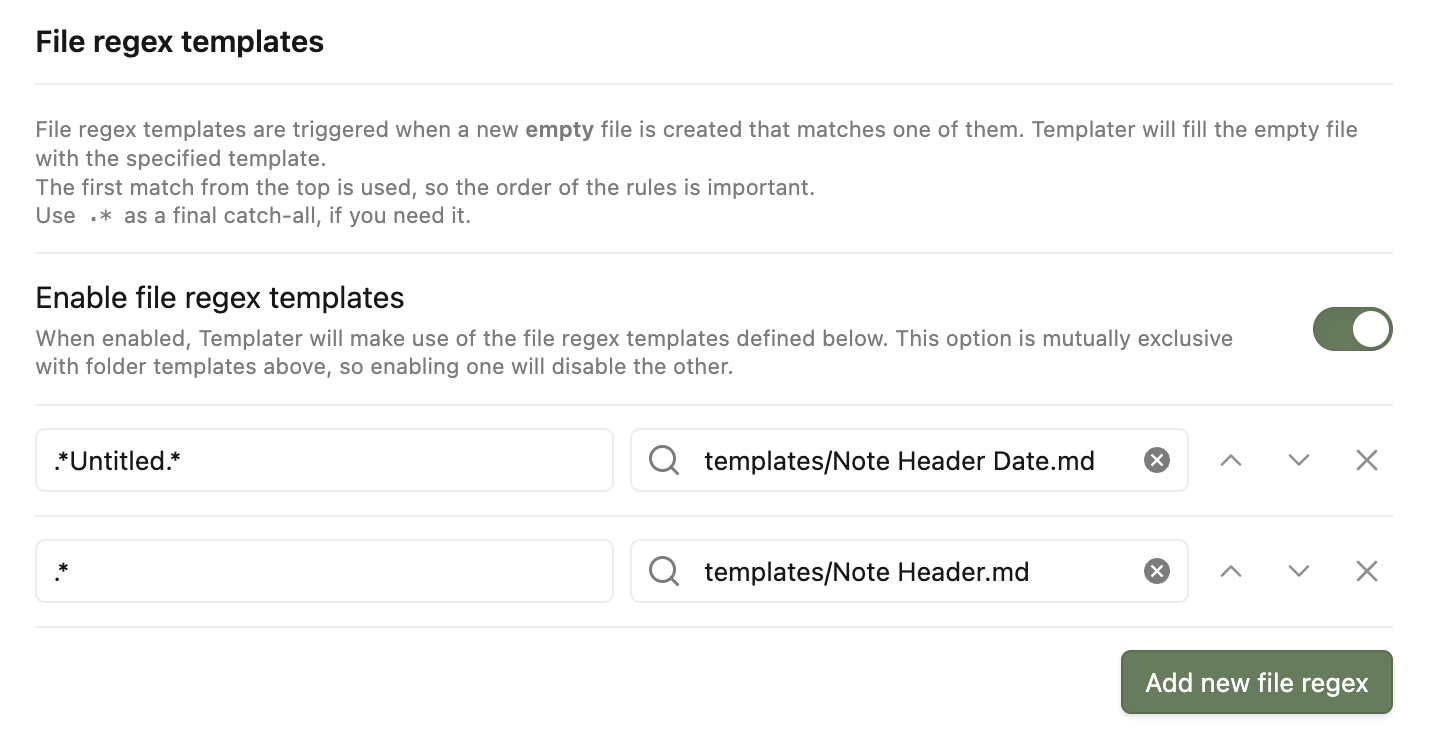Move the .* catch-all rule up
Image resolution: width=1446 pixels, height=740 pixels.
1231,571
